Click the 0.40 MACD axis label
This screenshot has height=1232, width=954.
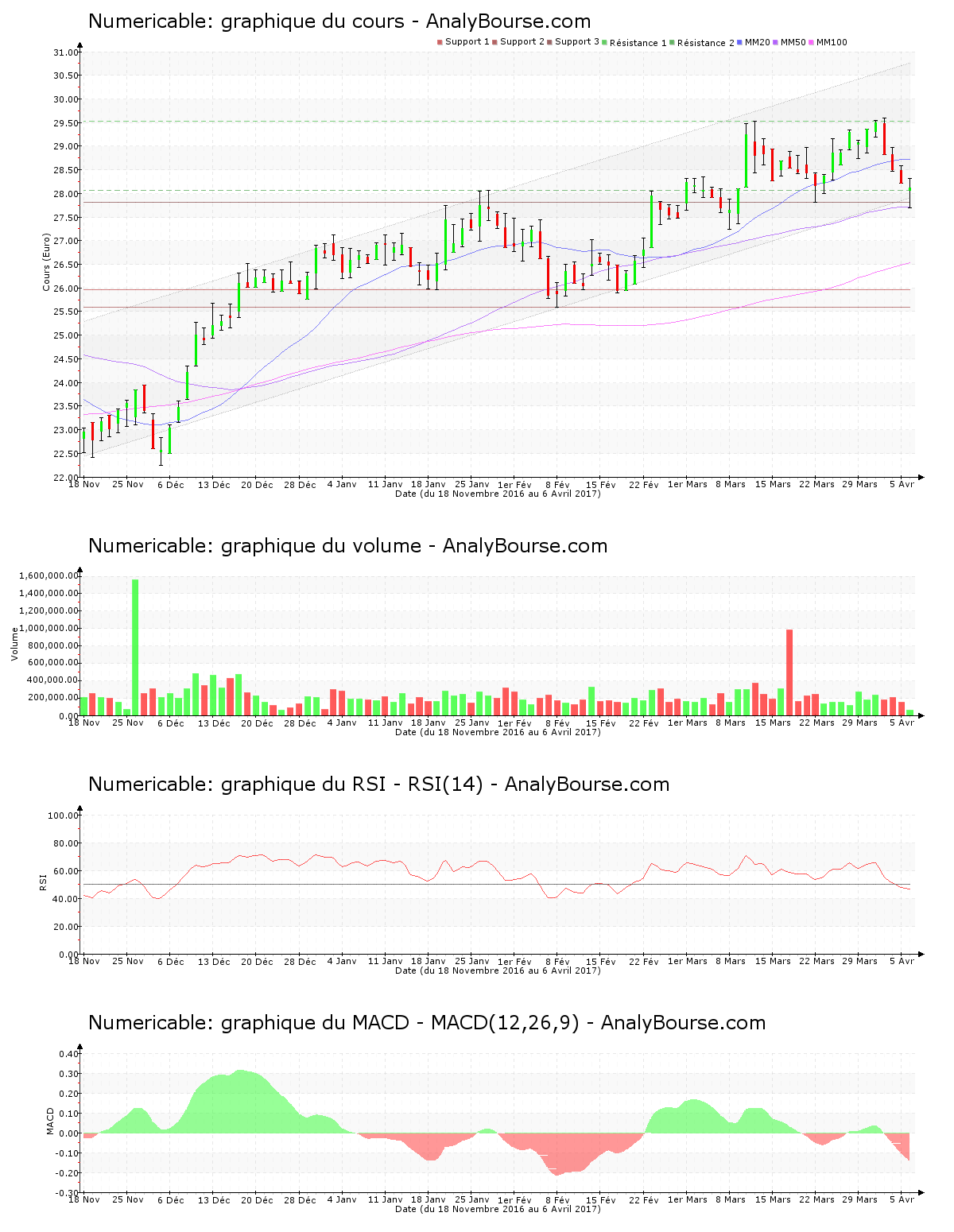click(68, 1054)
